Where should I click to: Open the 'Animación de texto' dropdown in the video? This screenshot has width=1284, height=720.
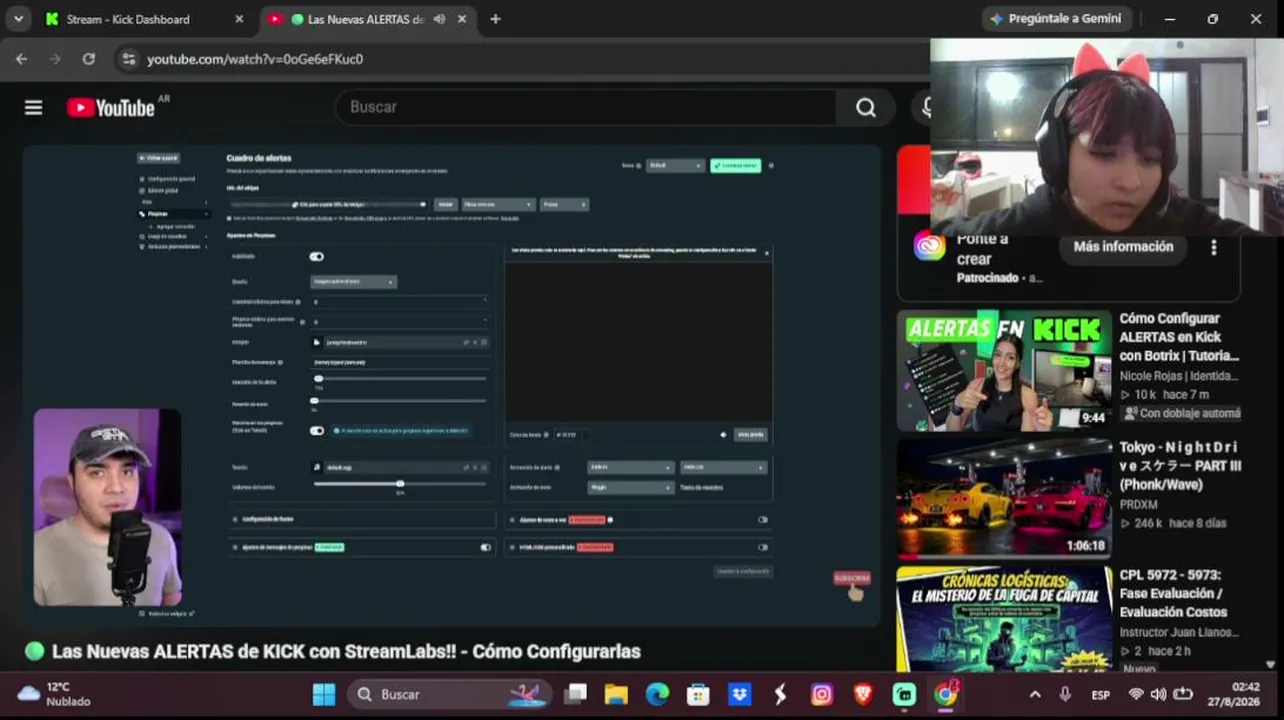point(631,488)
